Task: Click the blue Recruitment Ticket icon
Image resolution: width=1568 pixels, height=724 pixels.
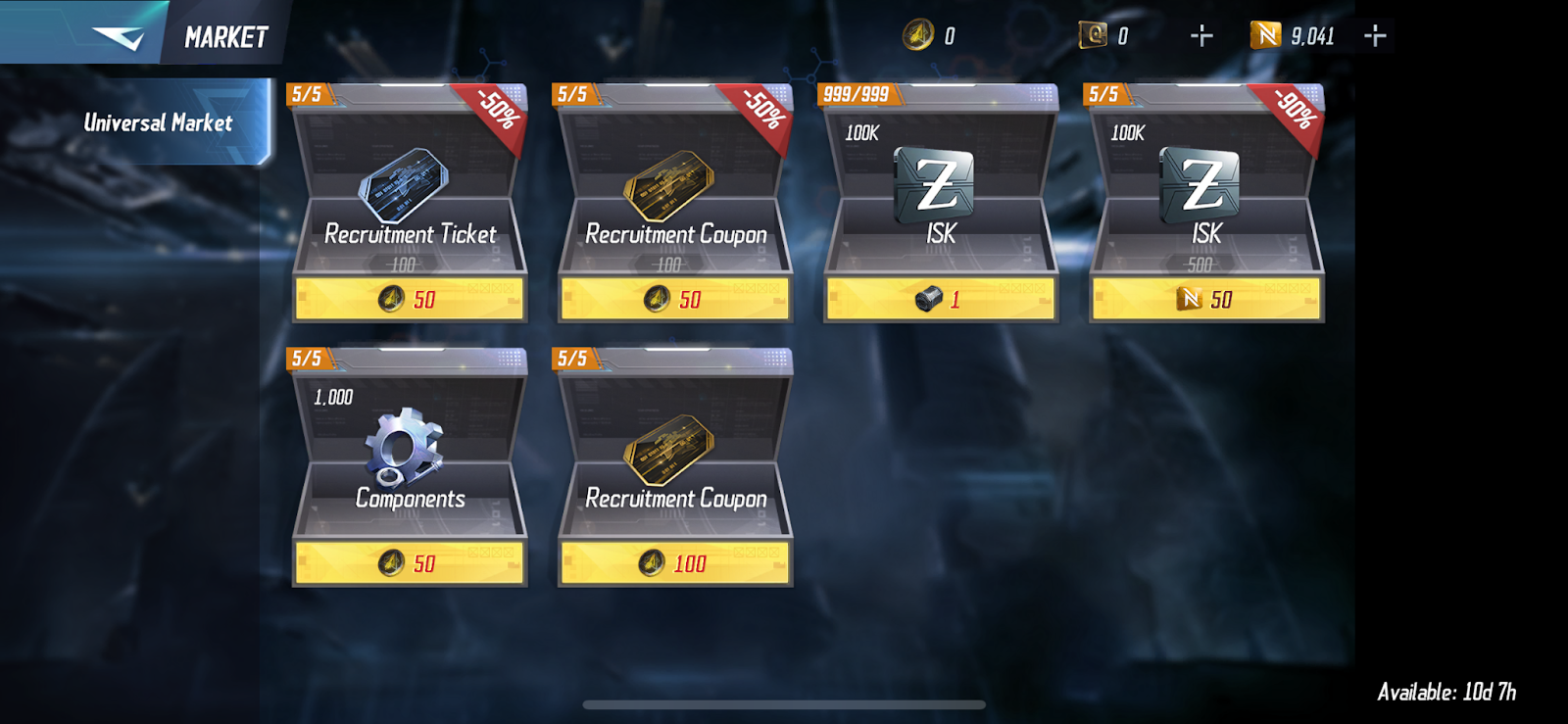Action: [403, 185]
